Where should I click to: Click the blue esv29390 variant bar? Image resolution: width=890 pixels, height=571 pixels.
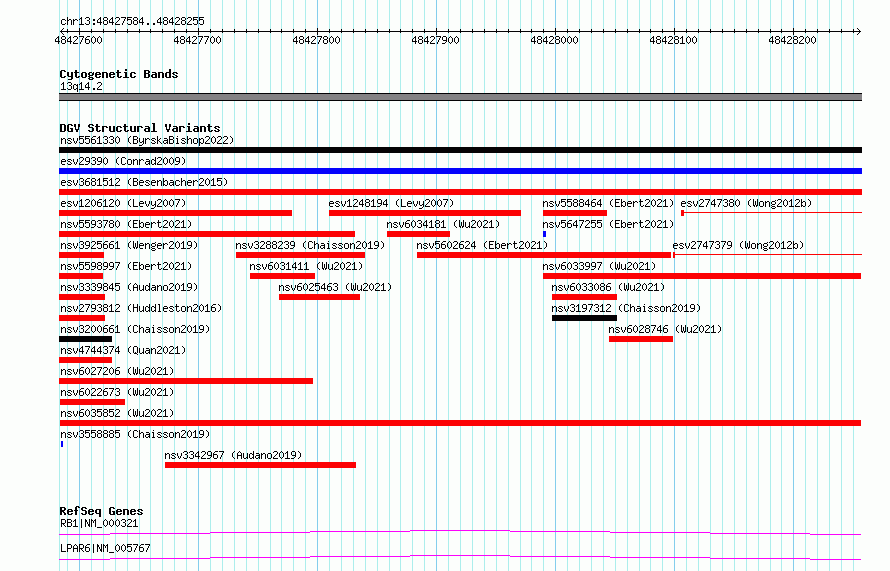tap(460, 171)
